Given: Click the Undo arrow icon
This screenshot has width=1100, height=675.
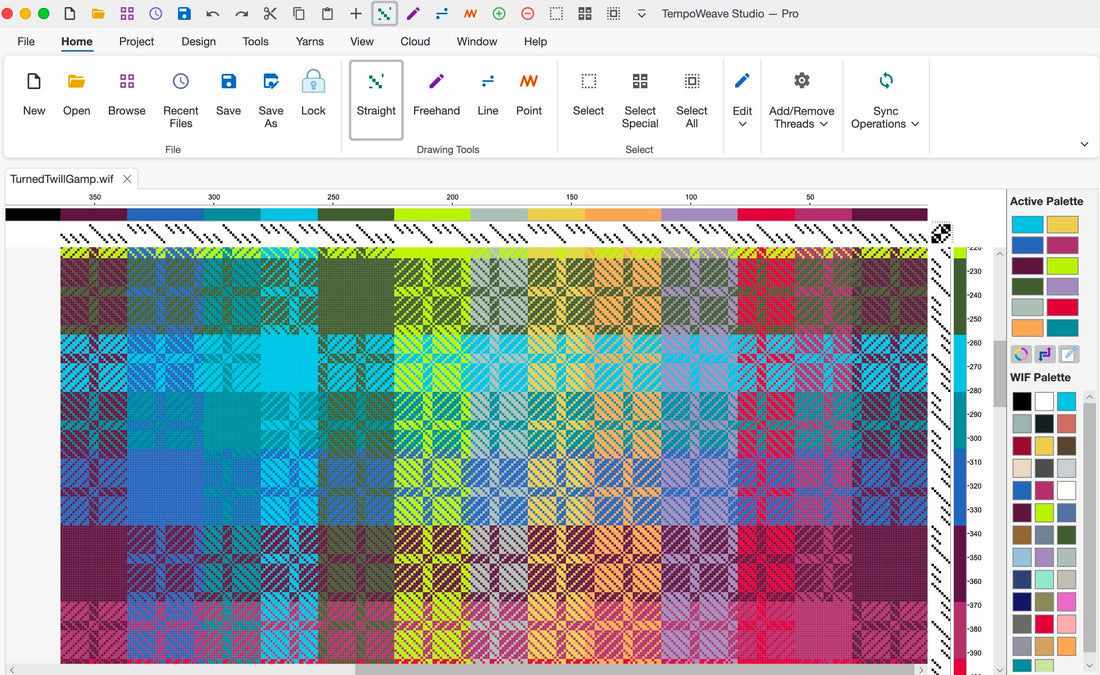Looking at the screenshot, I should coord(213,13).
